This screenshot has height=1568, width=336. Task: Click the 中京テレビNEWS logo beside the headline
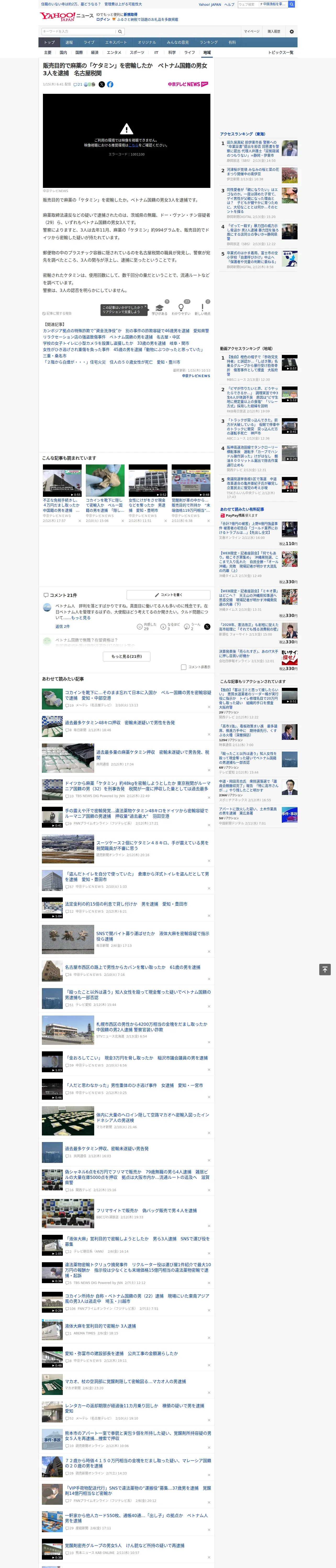188,85
